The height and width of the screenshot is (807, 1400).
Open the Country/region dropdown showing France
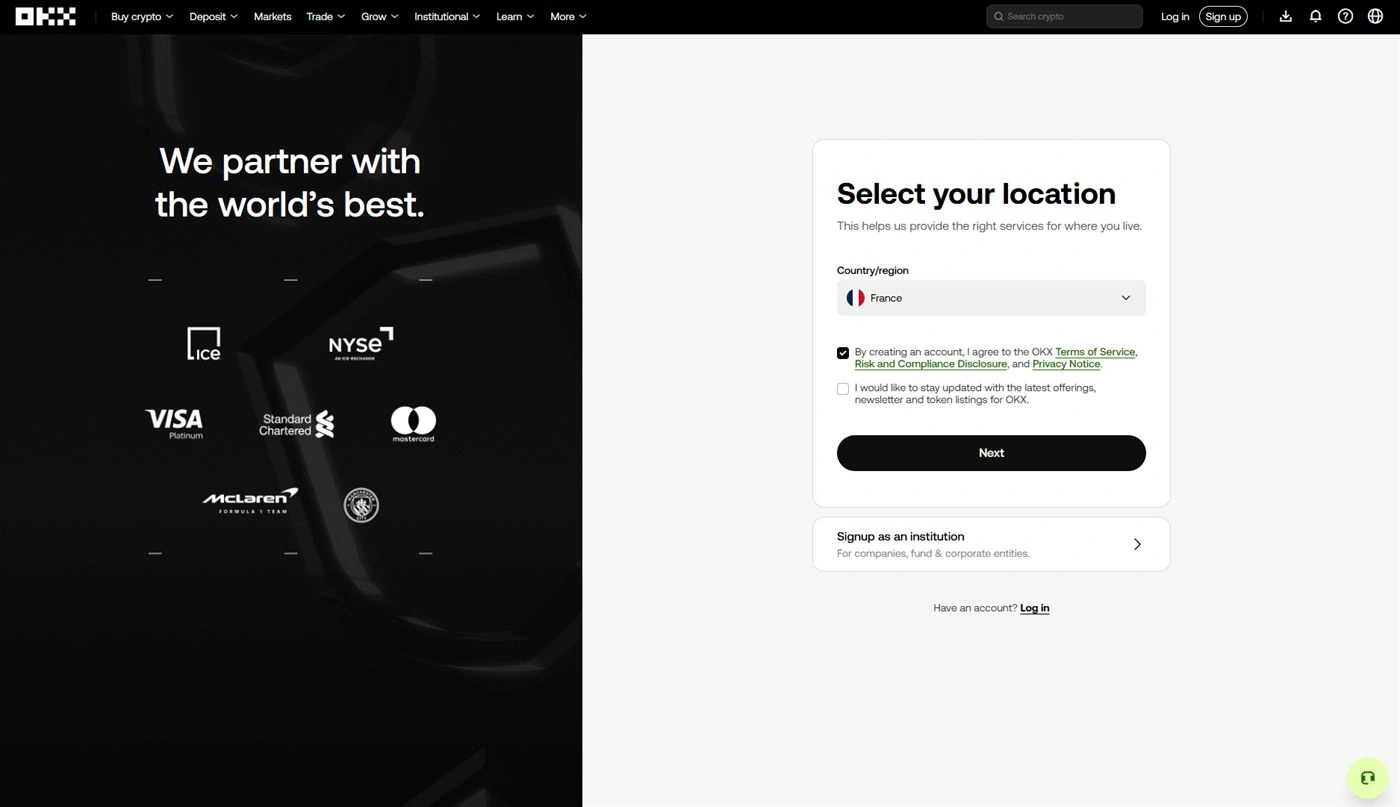point(991,298)
